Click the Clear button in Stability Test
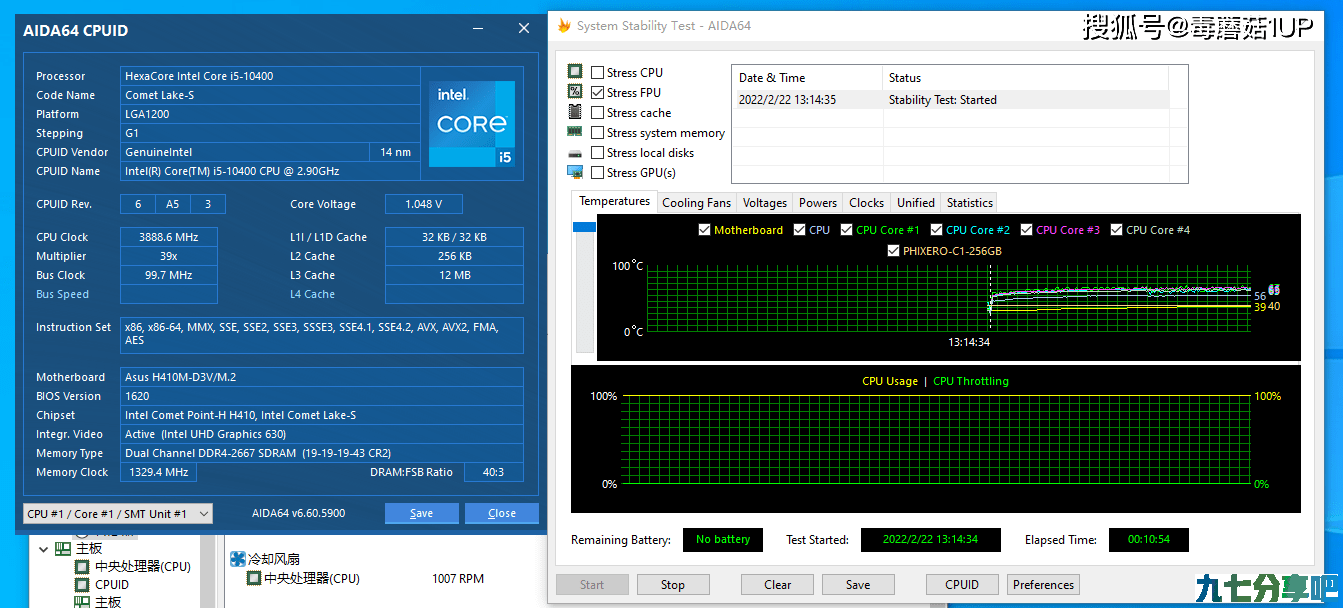Viewport: 1343px width, 608px height. (778, 585)
